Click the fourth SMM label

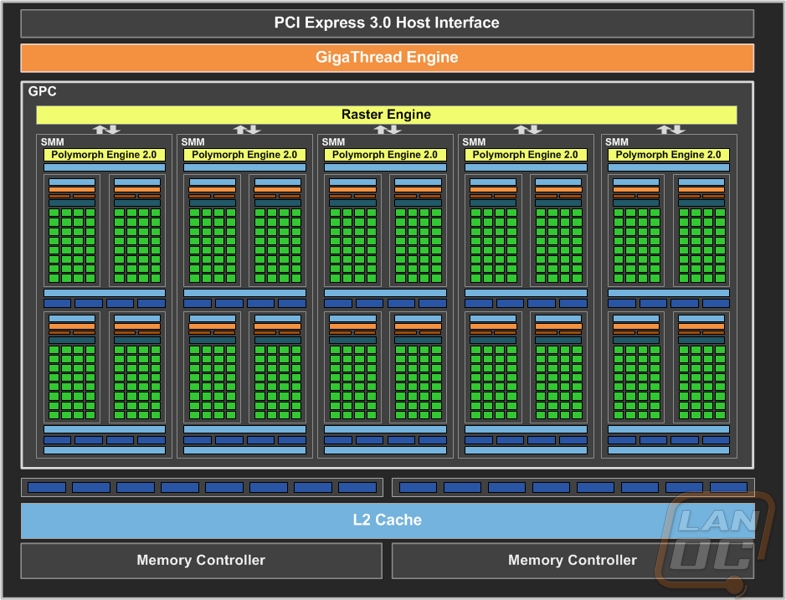pos(474,142)
